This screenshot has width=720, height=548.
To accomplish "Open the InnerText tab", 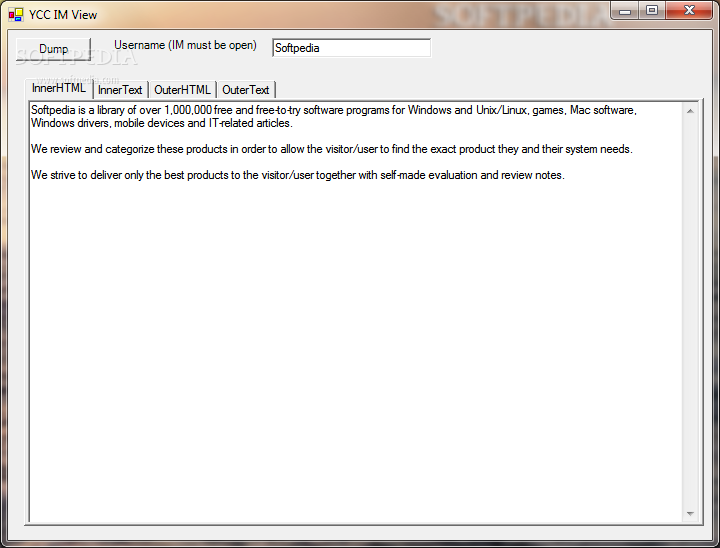I will pos(120,90).
